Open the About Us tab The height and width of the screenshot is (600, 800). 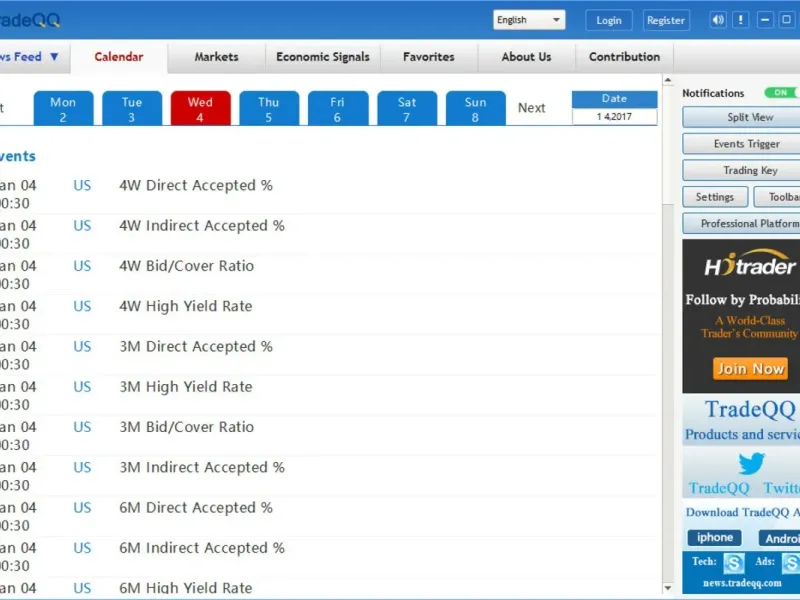click(x=526, y=57)
